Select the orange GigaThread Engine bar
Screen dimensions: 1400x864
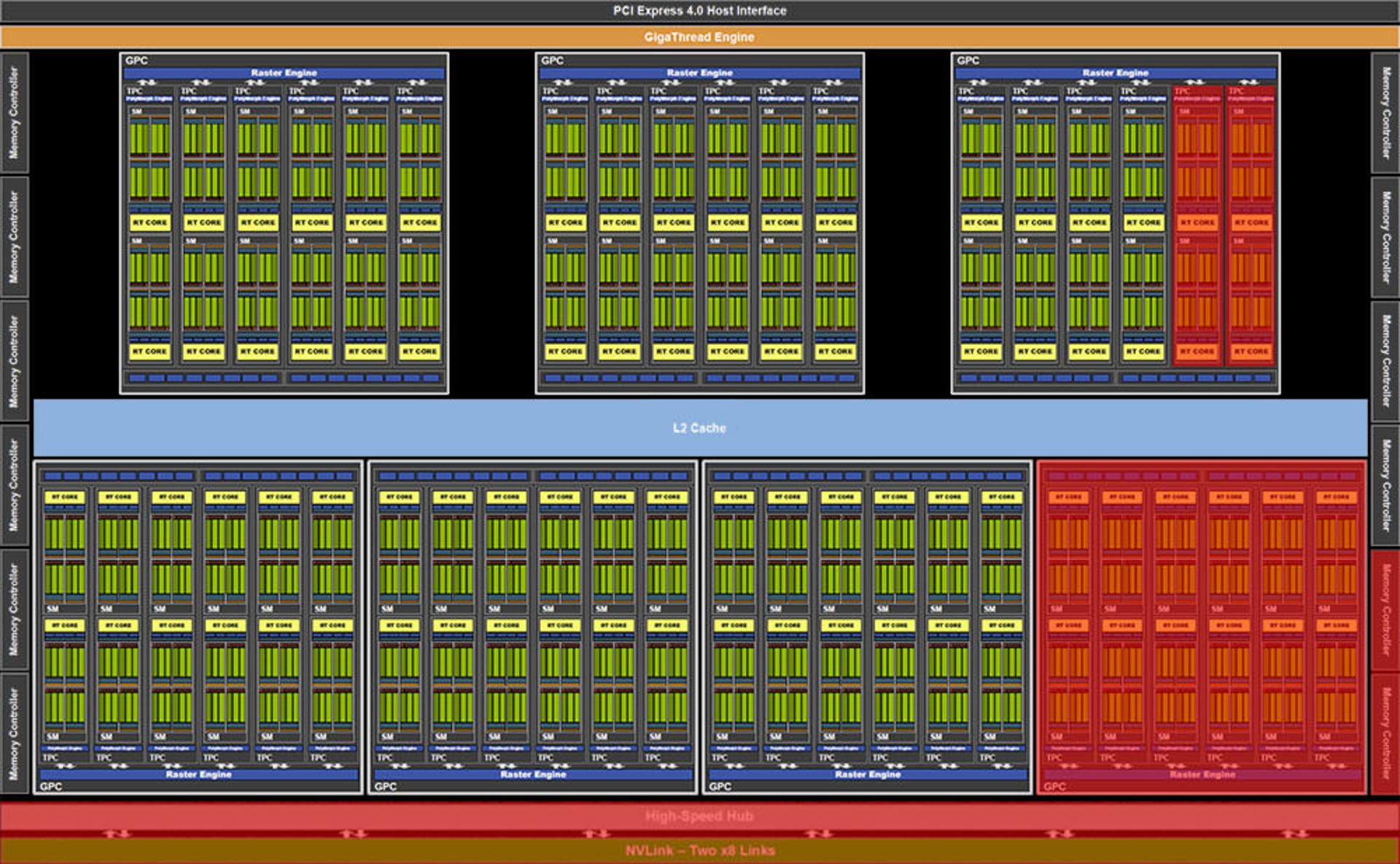click(699, 37)
